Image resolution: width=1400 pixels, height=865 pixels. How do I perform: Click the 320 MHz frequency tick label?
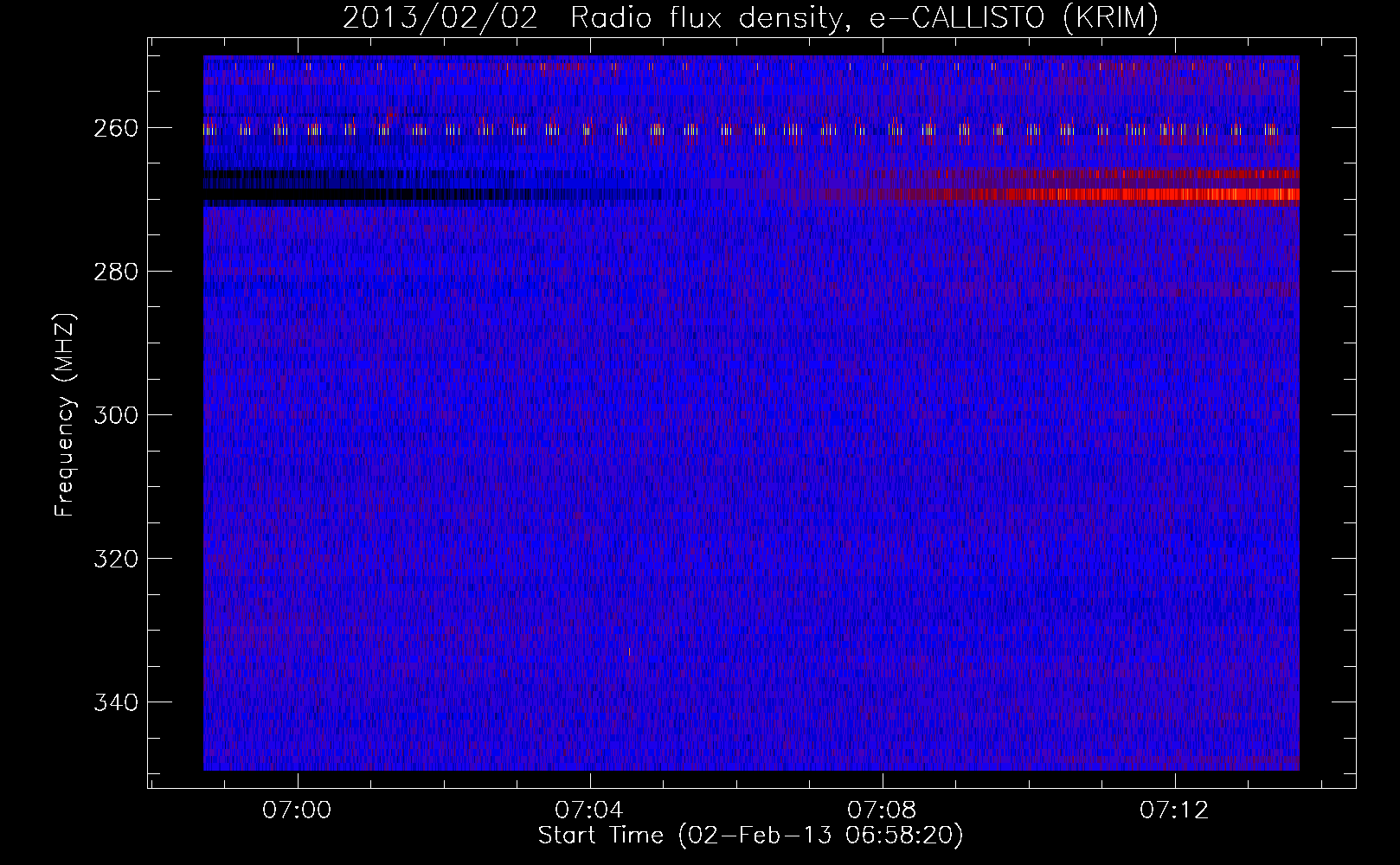click(115, 559)
